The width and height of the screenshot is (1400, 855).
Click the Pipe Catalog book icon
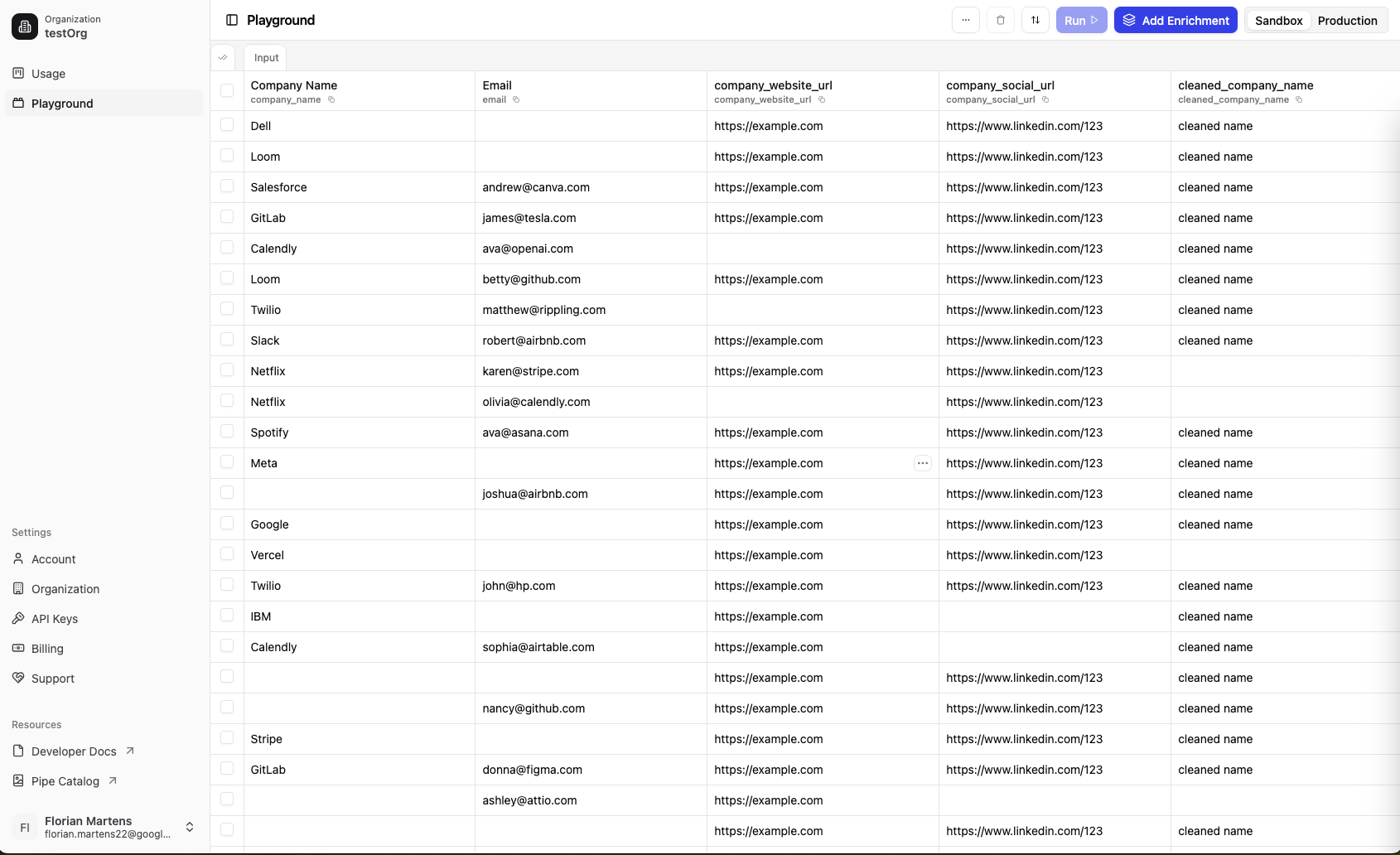18,780
